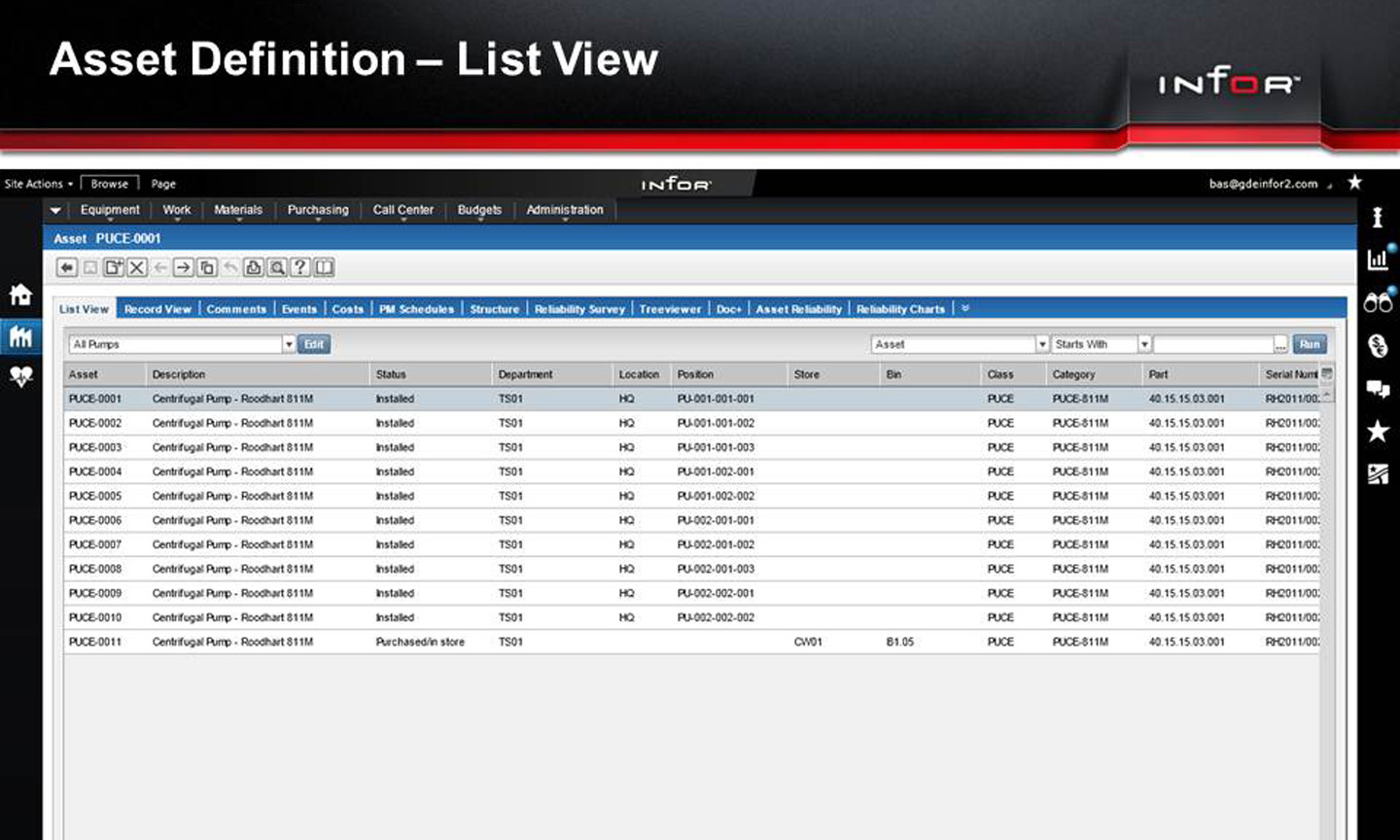1400x840 pixels.
Task: Click the ellipsis lookup button
Action: (1281, 344)
